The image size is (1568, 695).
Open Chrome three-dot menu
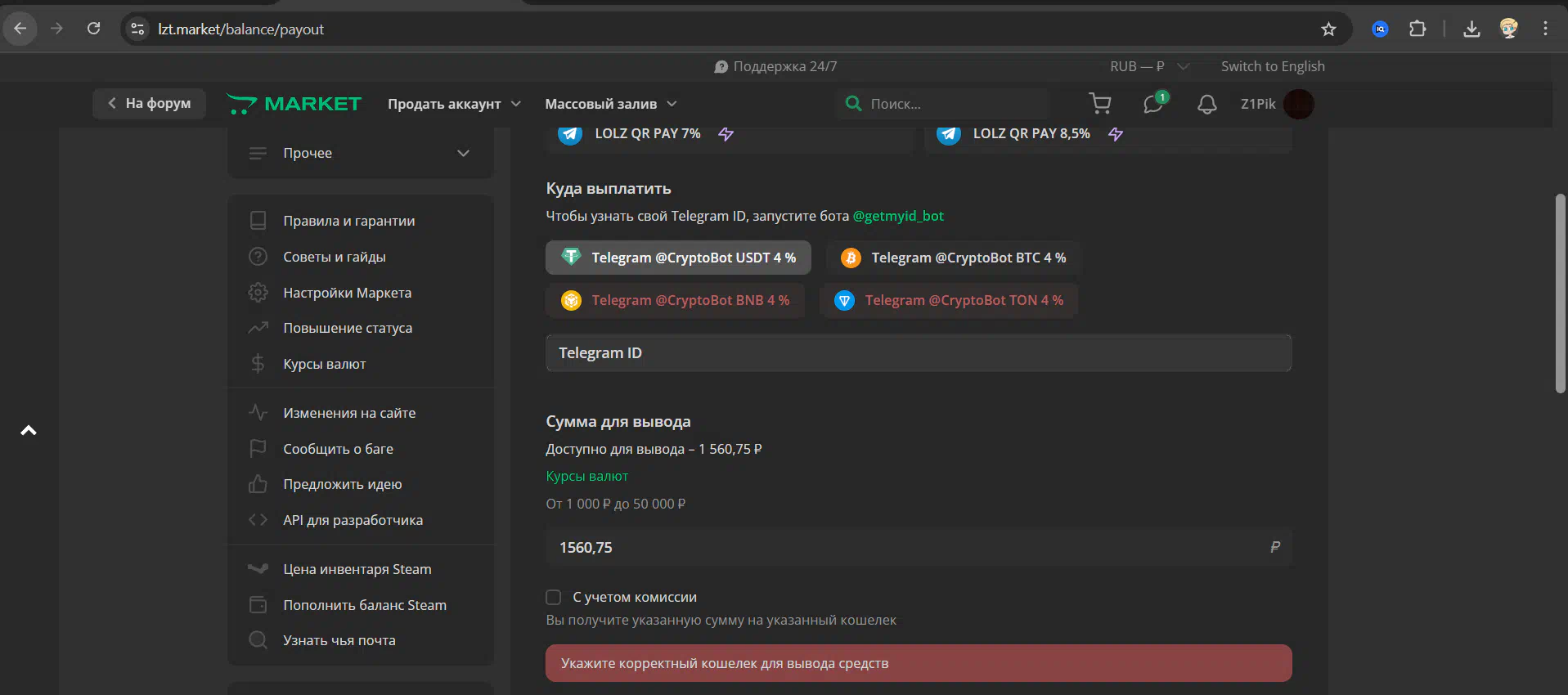1545,29
